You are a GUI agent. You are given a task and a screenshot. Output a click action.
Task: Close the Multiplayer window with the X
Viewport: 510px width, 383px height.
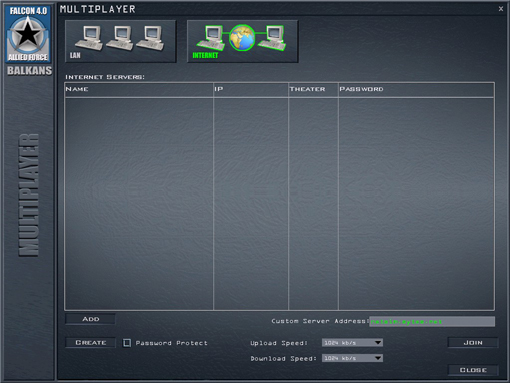[501, 9]
